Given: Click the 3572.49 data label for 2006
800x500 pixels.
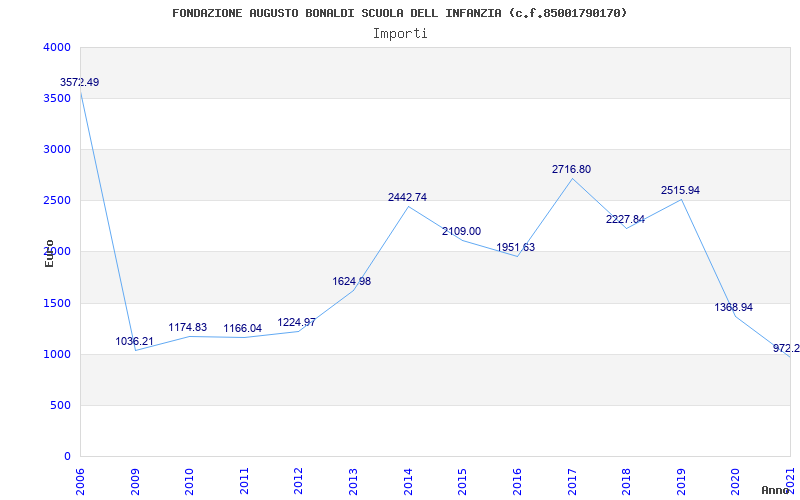Looking at the screenshot, I should [x=80, y=83].
